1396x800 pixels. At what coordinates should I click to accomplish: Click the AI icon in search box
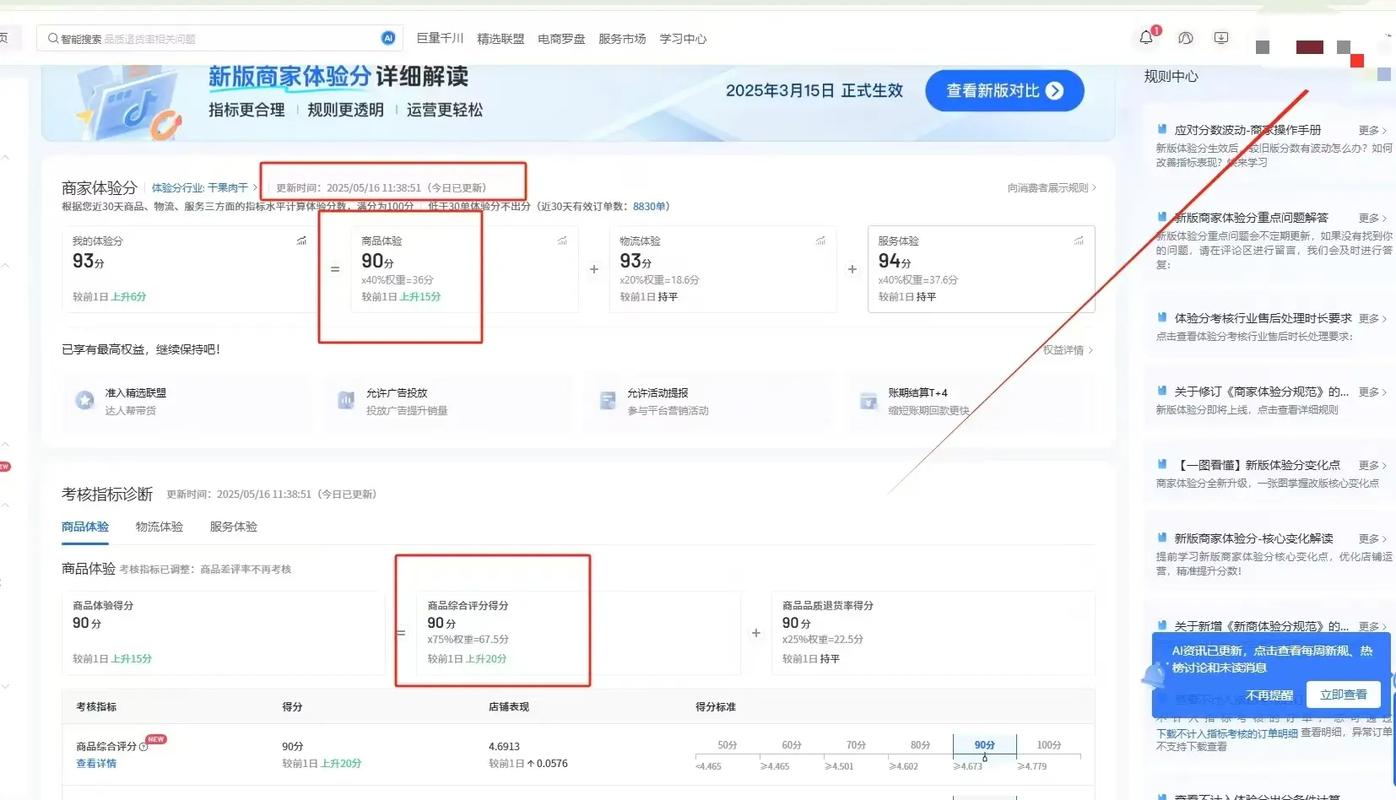388,38
